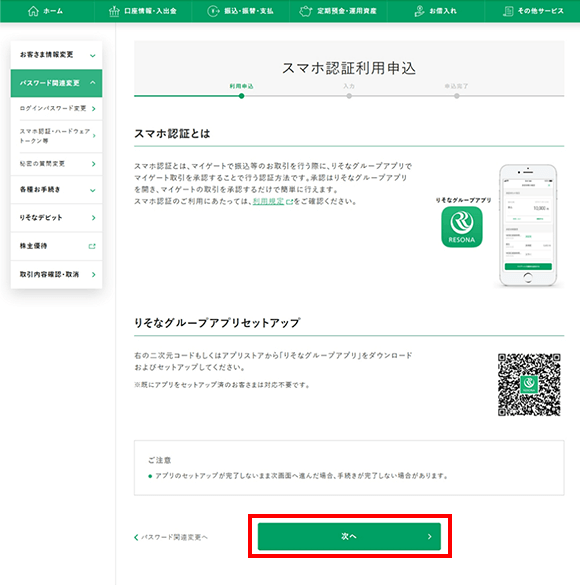The width and height of the screenshot is (580, 585).
Task: Expand the 各種お手続き sidebar section
Action: click(56, 190)
